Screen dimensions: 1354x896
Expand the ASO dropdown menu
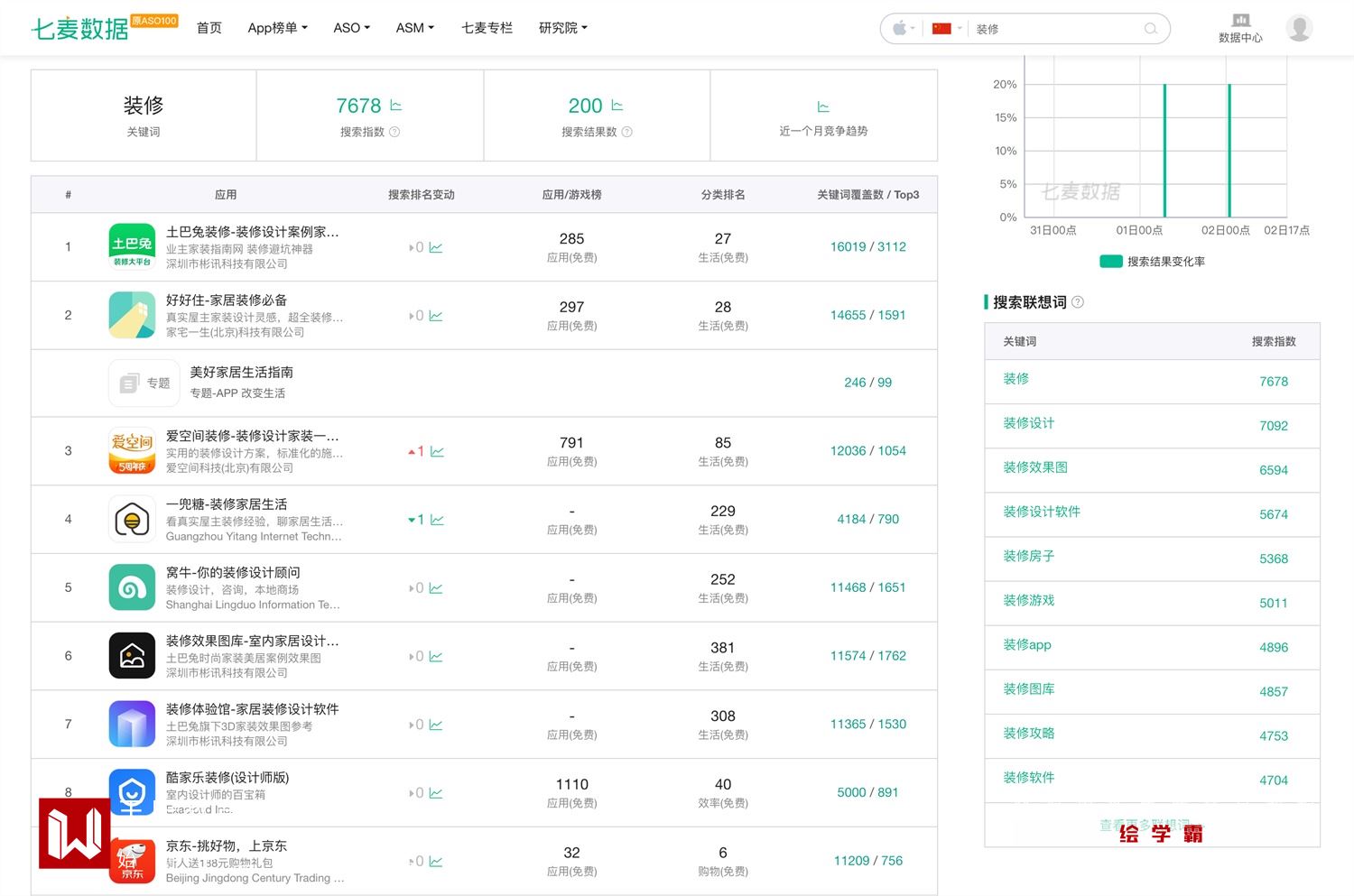click(352, 28)
